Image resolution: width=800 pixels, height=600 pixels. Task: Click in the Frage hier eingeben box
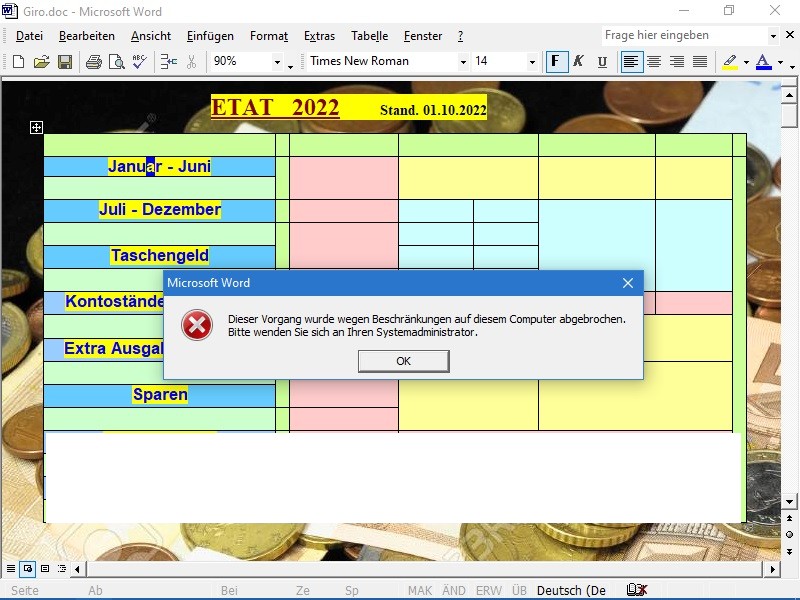684,35
